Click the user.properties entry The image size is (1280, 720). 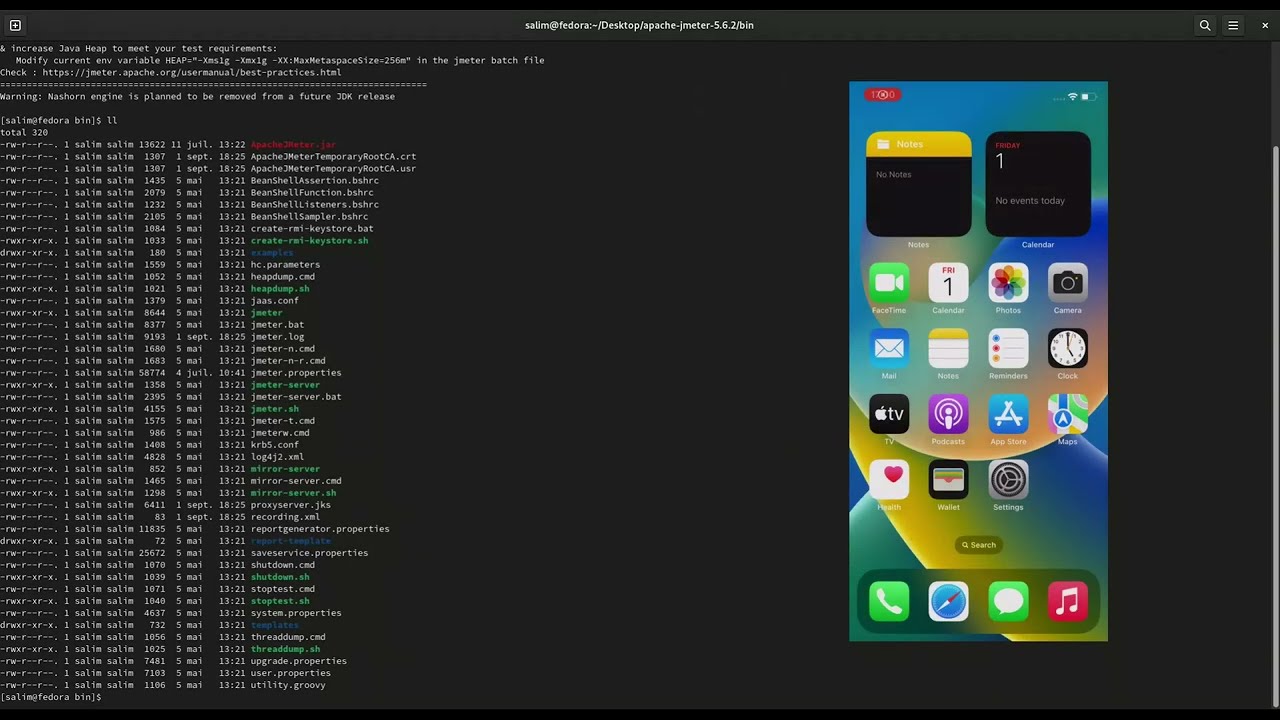pos(290,673)
